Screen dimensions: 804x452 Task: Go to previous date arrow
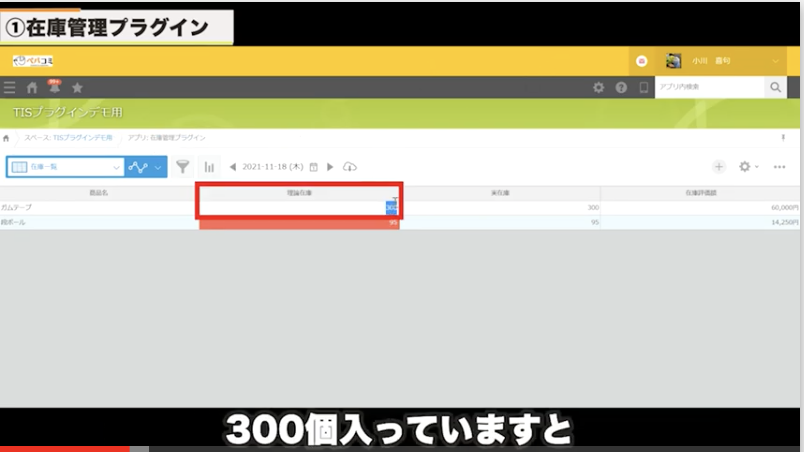[233, 167]
